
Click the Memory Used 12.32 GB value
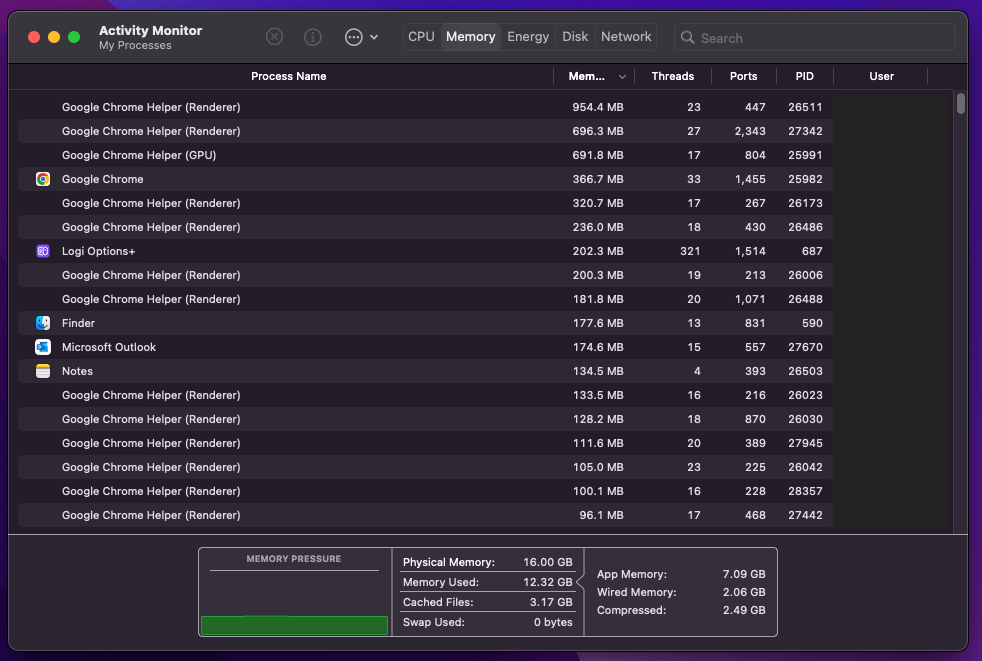point(547,582)
